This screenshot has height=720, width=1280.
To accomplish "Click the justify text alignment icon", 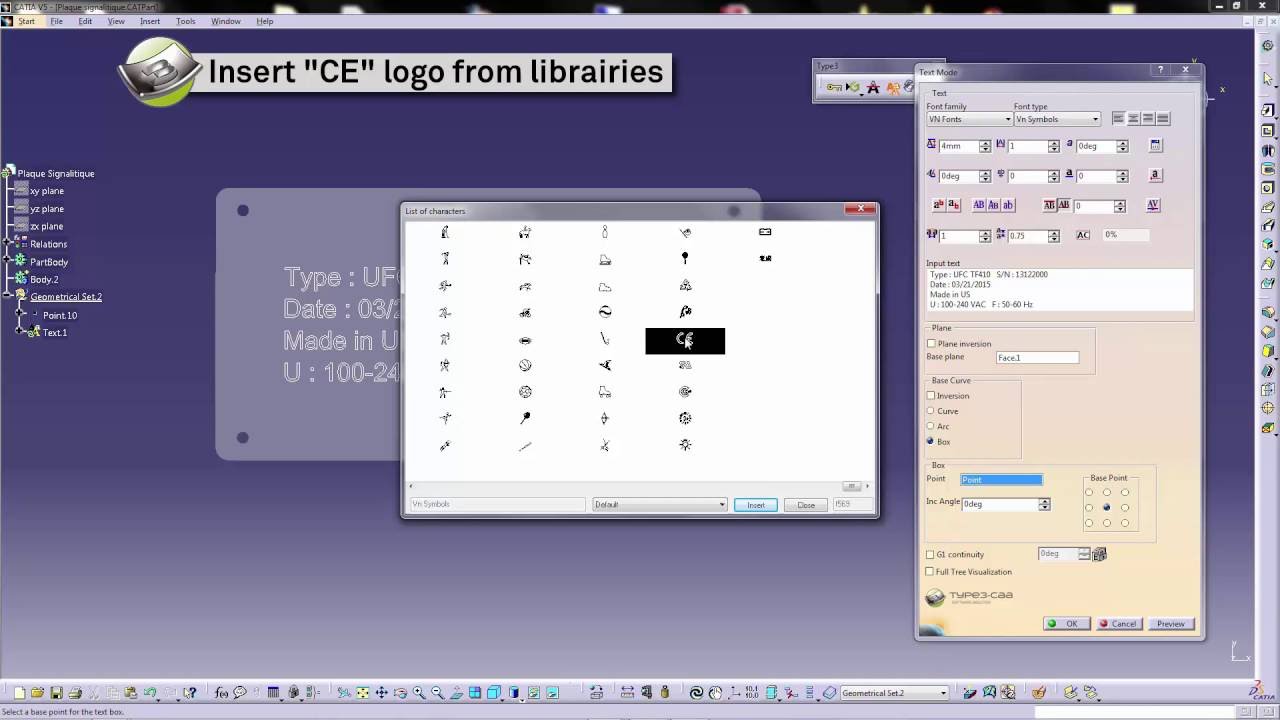I will point(1163,118).
